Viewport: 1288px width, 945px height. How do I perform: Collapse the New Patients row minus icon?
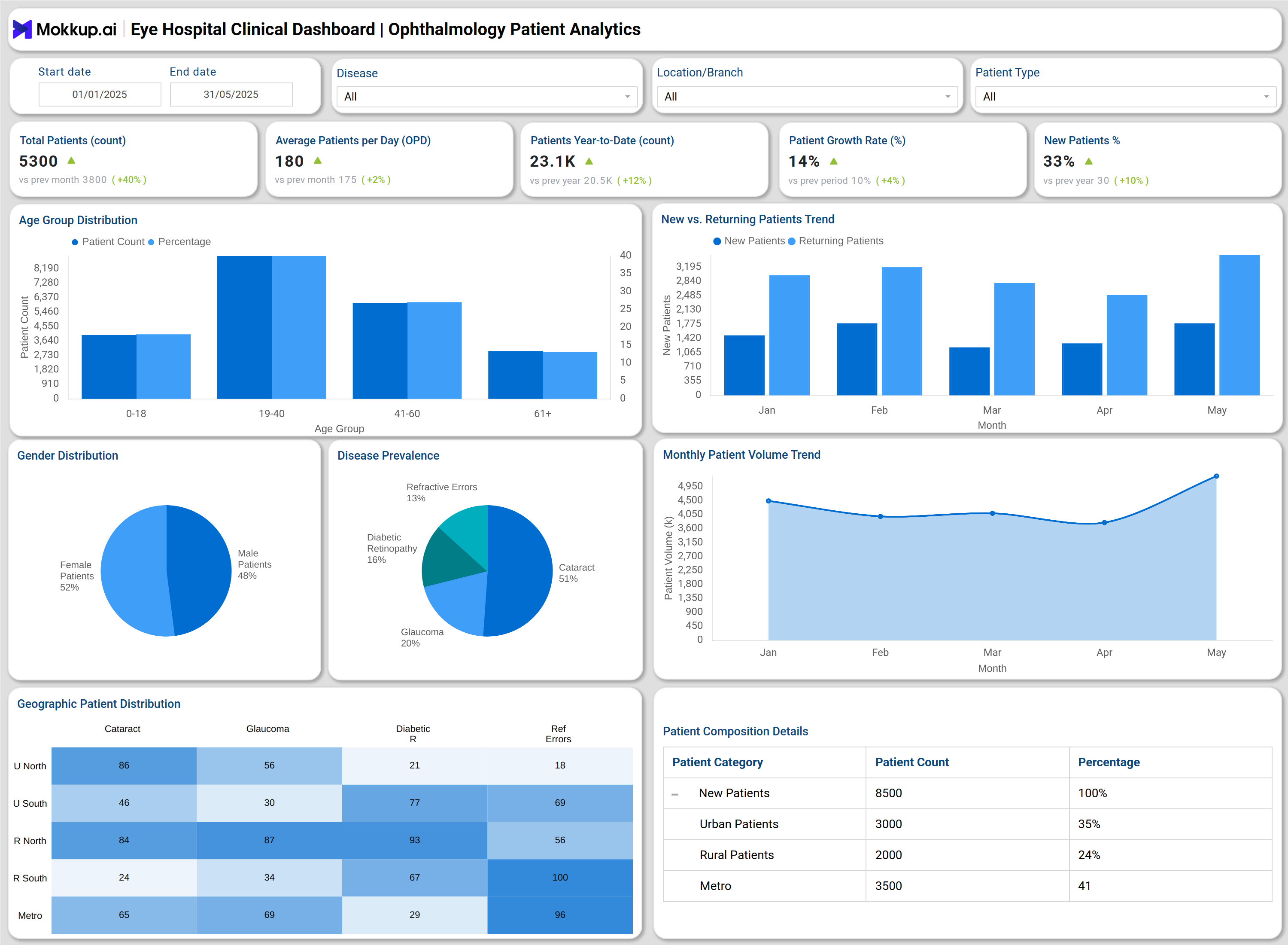(674, 794)
